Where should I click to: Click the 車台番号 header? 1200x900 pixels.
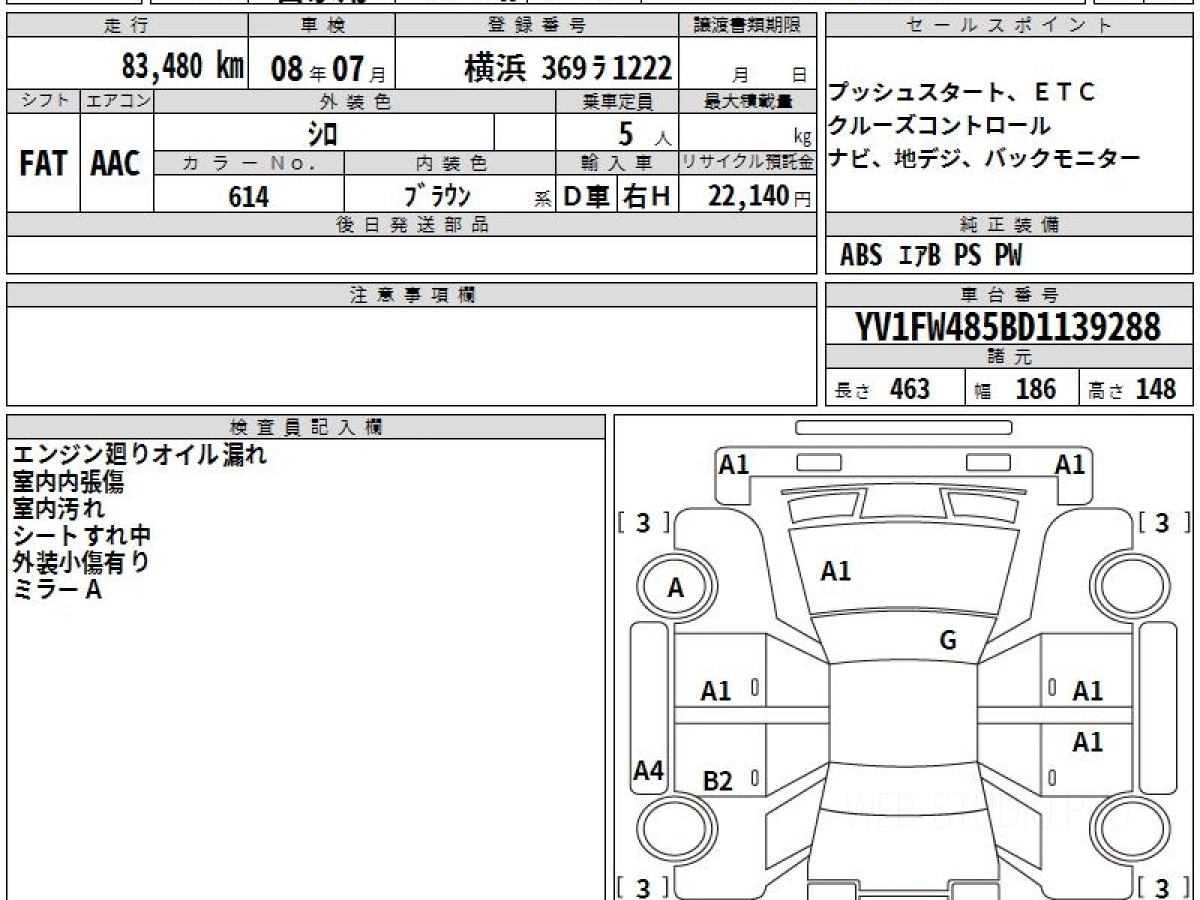pos(1009,295)
